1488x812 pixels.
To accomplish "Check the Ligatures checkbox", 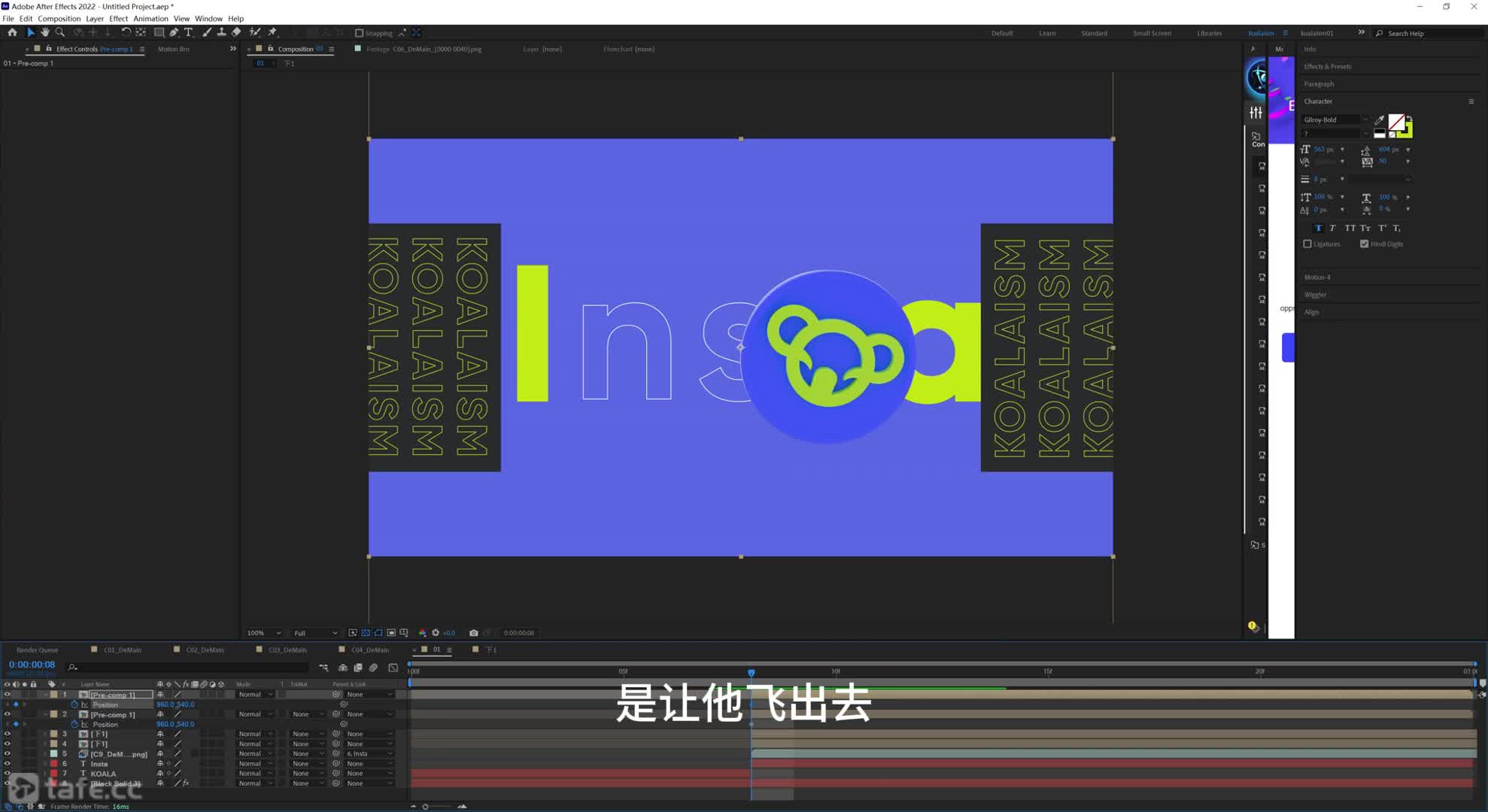I will pos(1307,244).
